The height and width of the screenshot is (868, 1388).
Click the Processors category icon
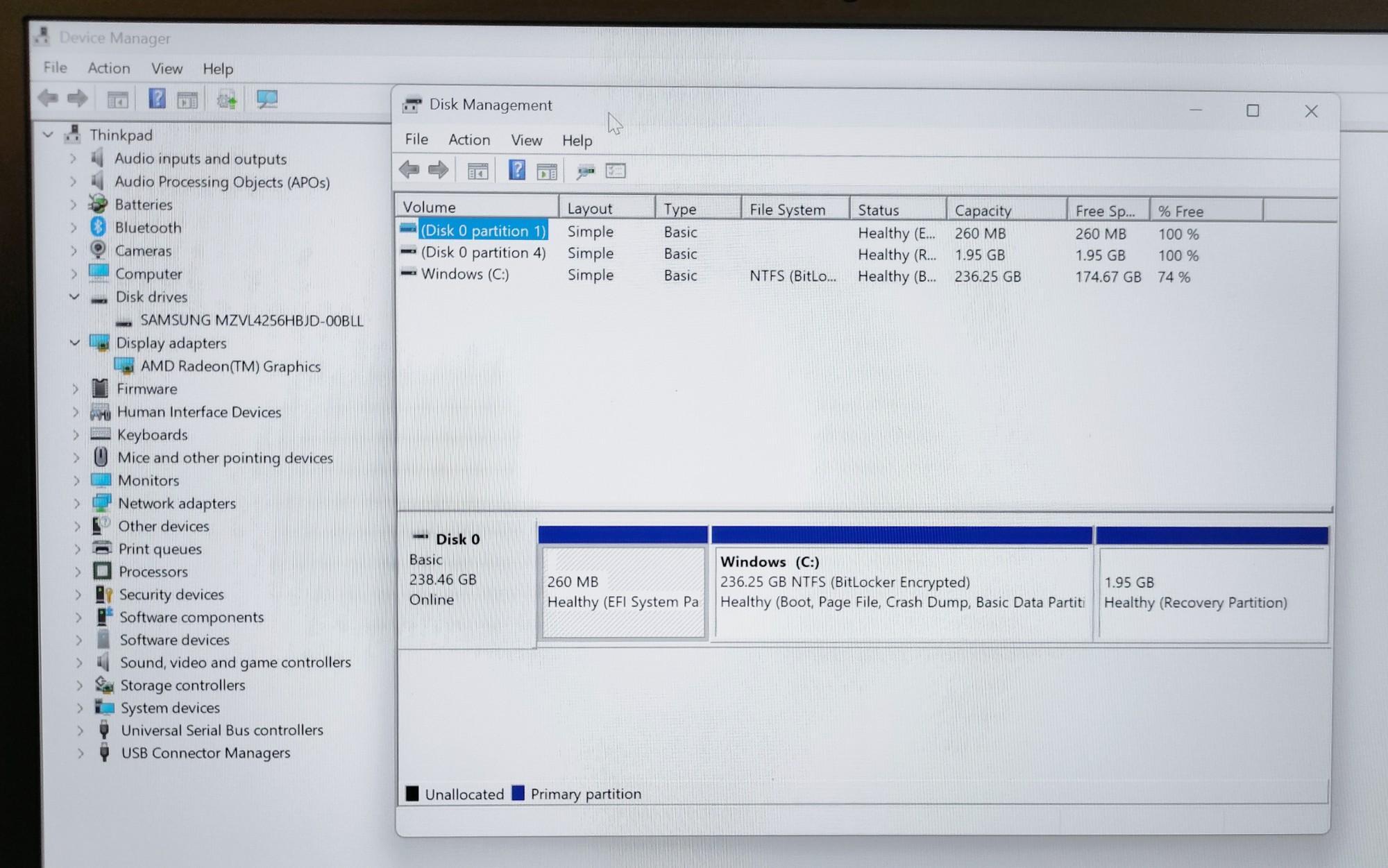(x=103, y=571)
